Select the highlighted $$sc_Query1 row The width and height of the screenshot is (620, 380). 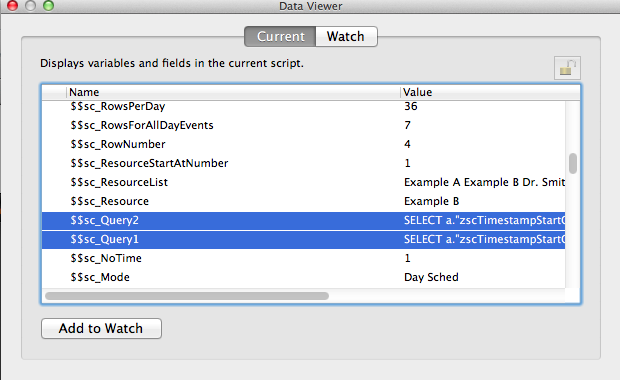pyautogui.click(x=304, y=239)
